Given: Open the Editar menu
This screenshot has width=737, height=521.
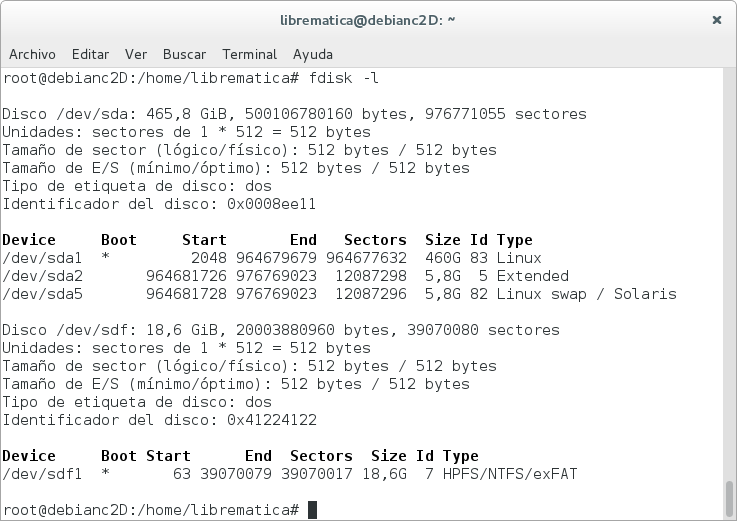Looking at the screenshot, I should [90, 54].
